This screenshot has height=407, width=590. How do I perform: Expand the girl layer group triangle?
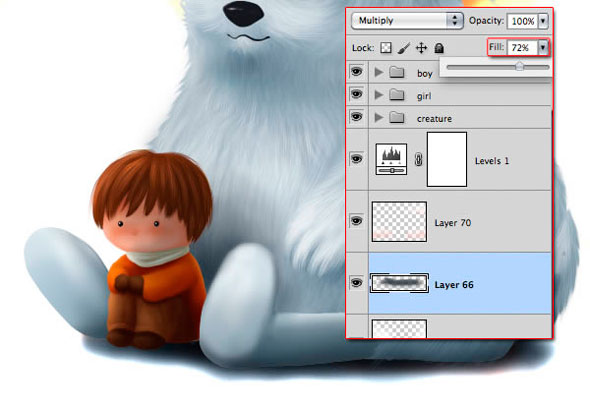[x=379, y=95]
